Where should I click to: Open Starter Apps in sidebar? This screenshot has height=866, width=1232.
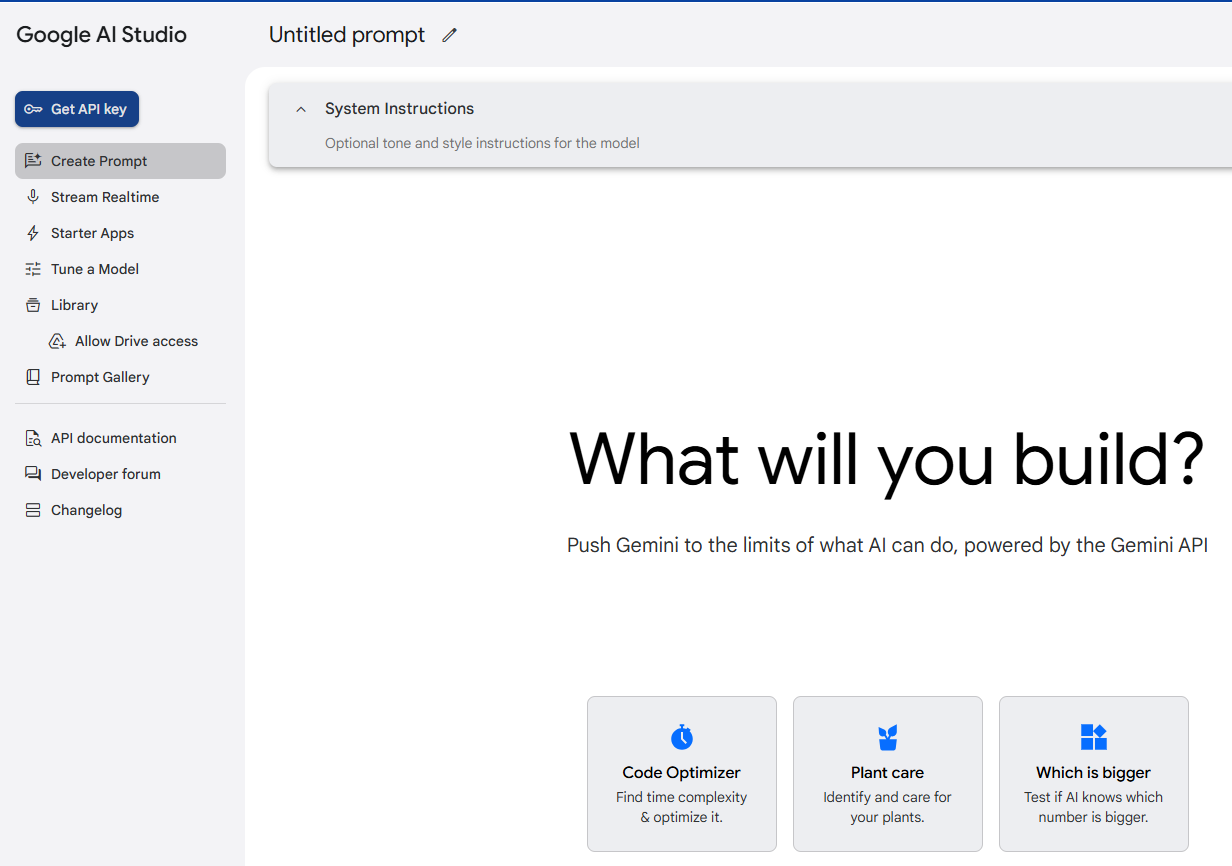(120, 233)
